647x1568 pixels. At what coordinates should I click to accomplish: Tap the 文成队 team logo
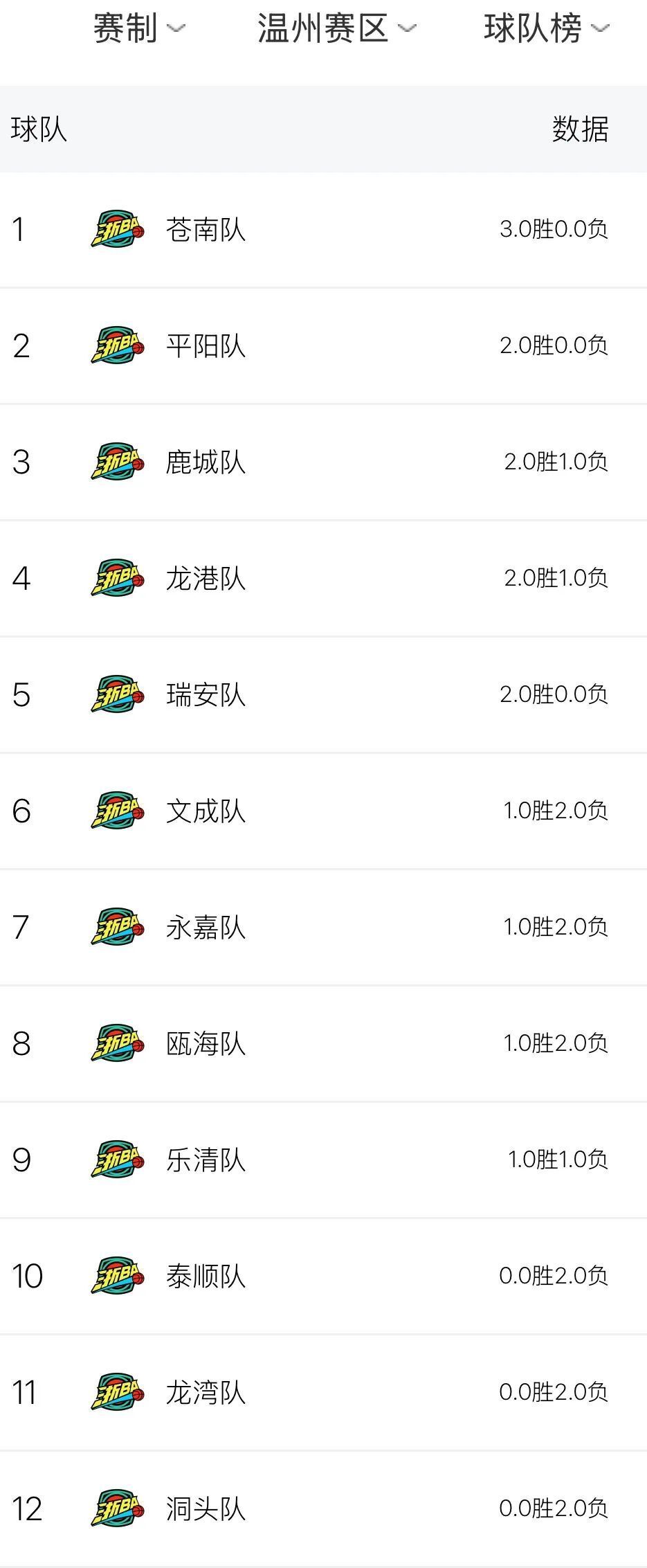[x=118, y=811]
